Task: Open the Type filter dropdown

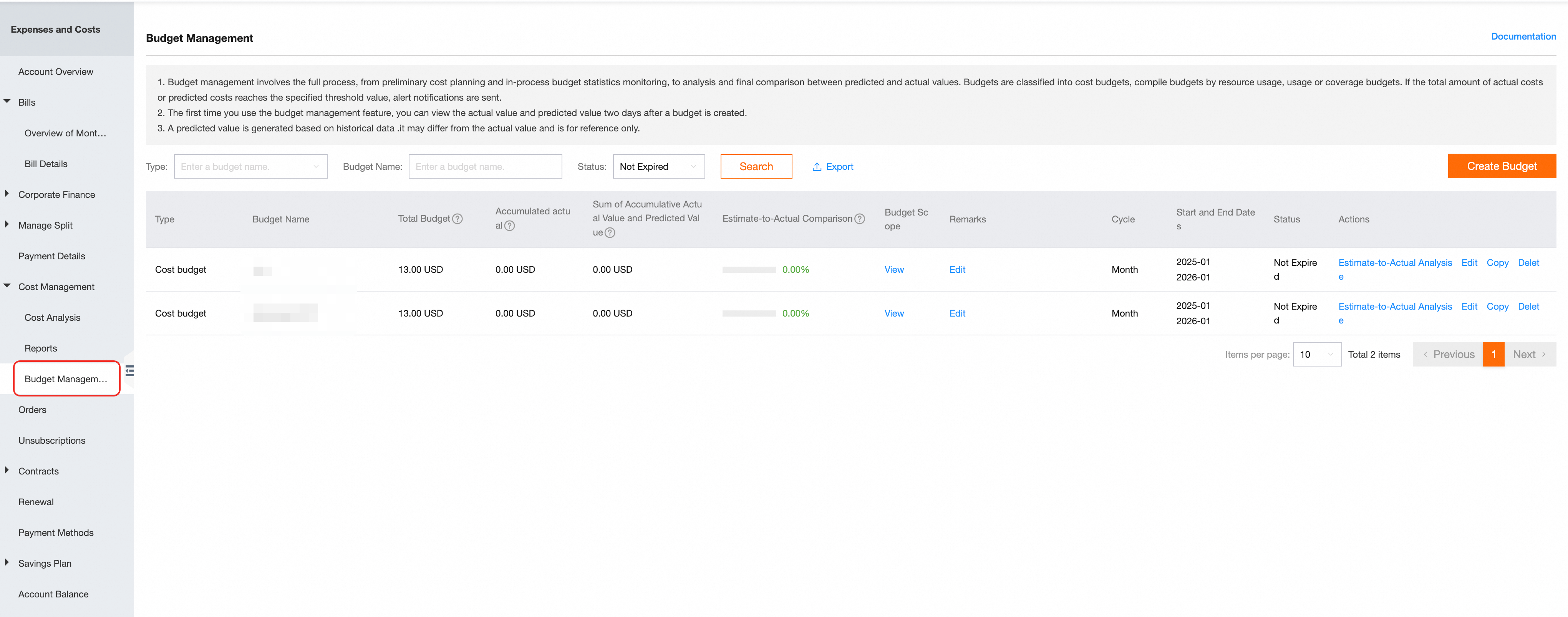Action: click(250, 167)
